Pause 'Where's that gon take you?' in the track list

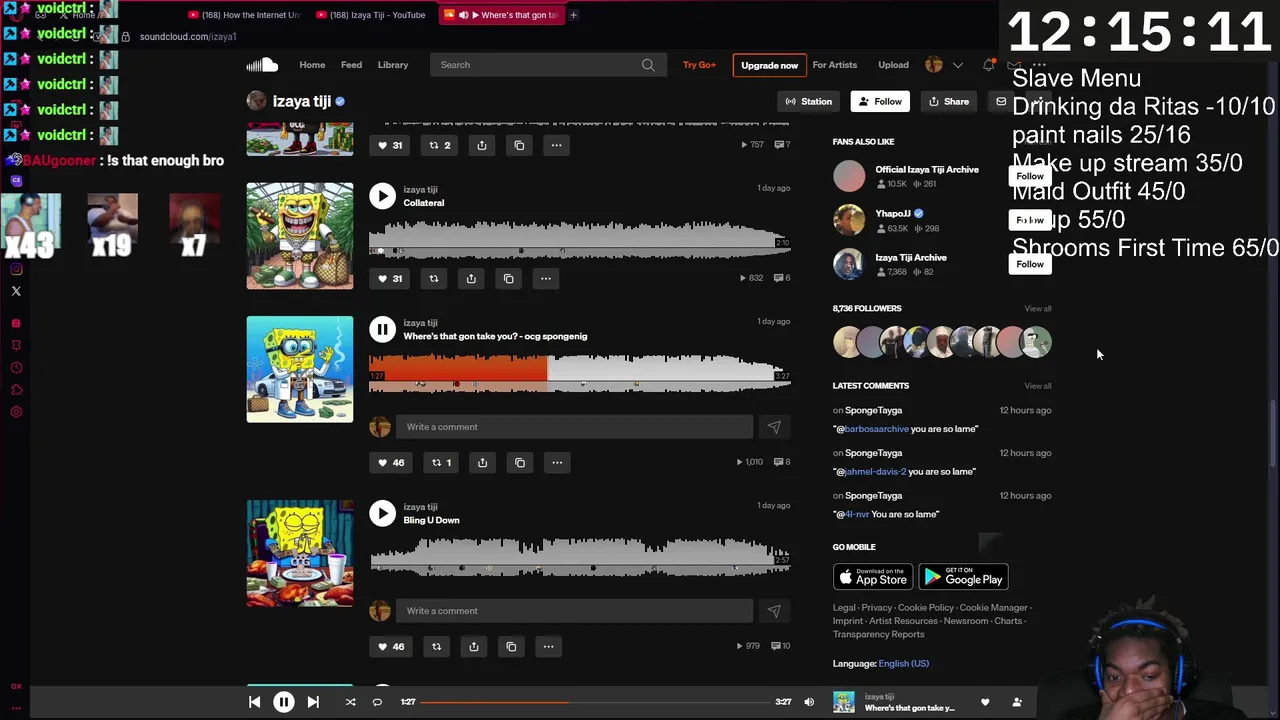click(382, 329)
